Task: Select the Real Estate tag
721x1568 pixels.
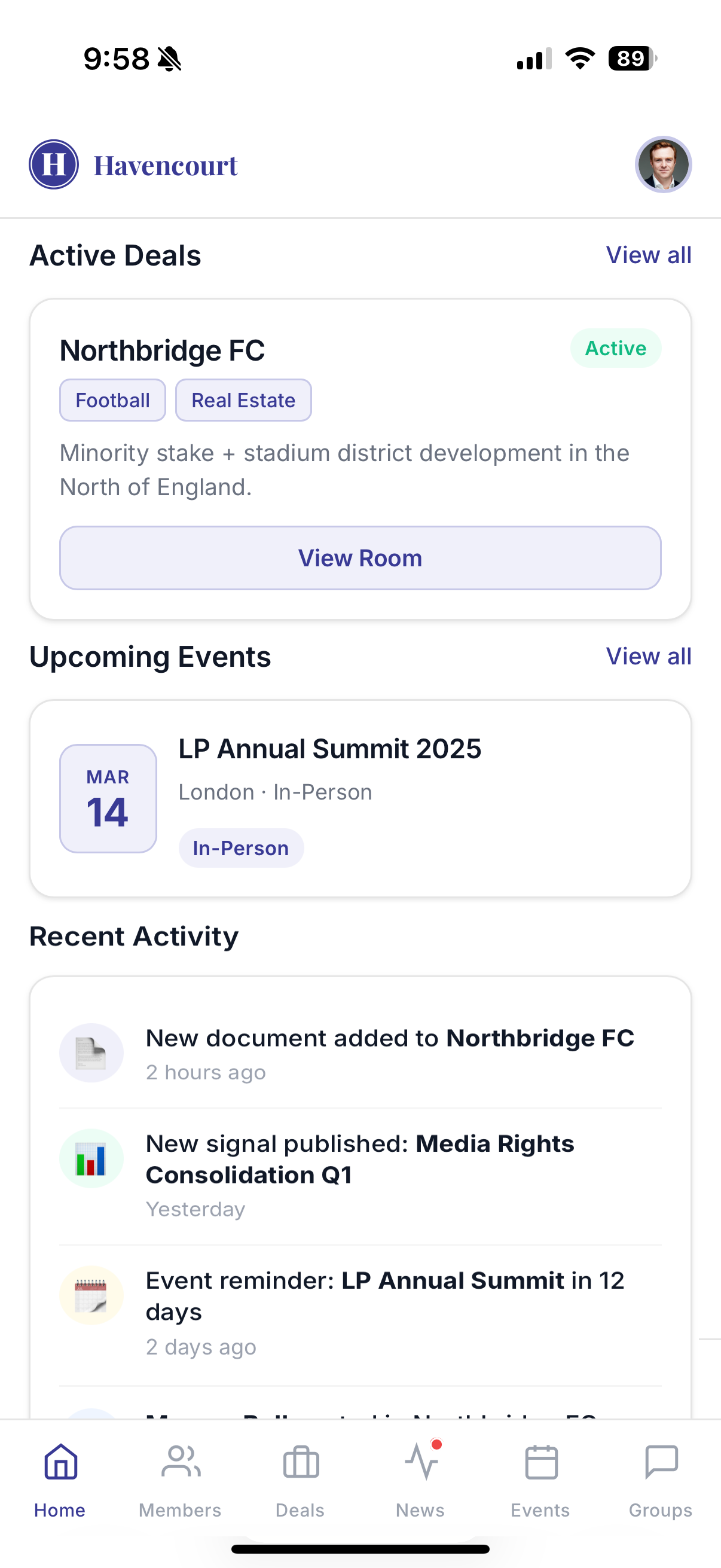Action: tap(243, 401)
